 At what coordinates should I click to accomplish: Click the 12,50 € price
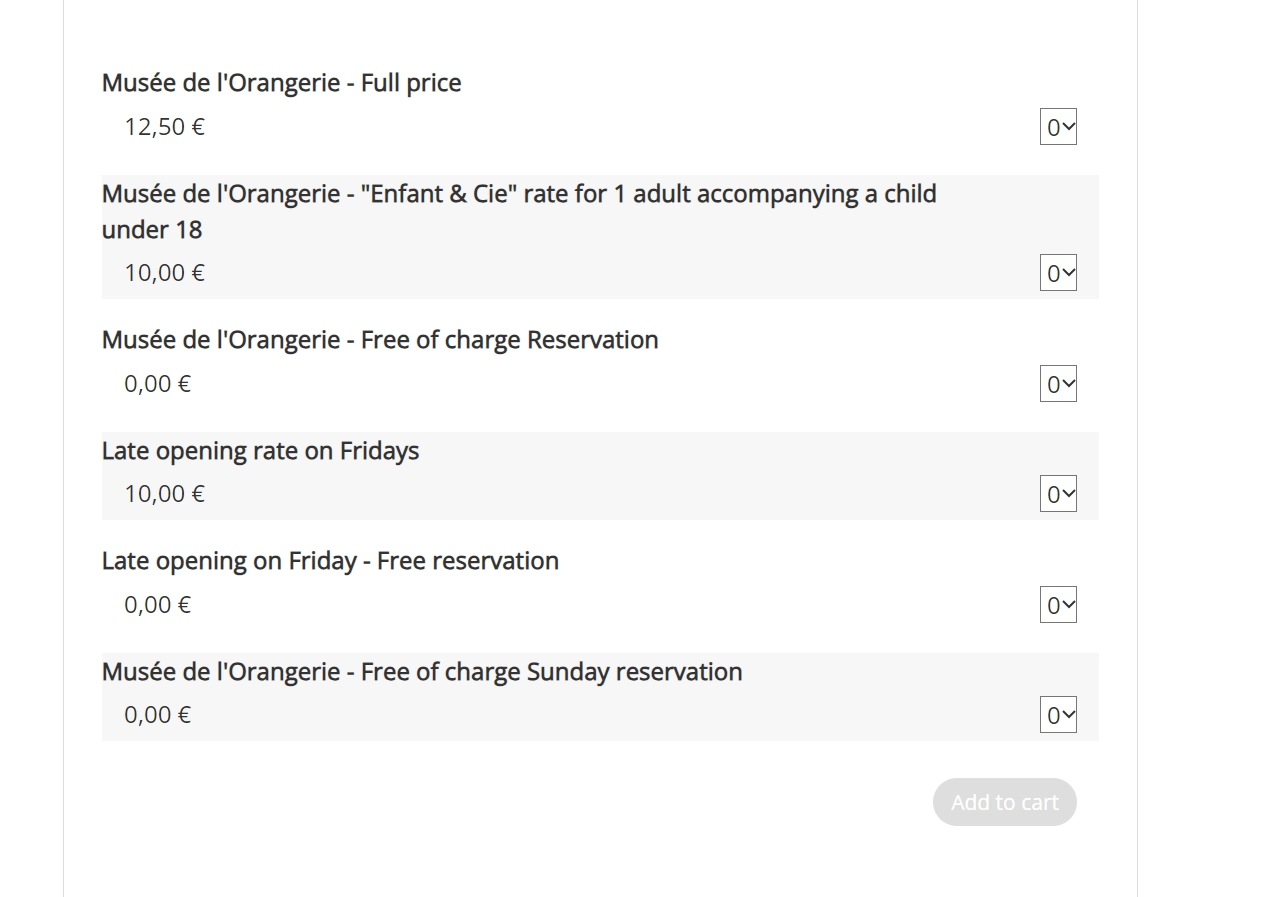click(x=164, y=127)
